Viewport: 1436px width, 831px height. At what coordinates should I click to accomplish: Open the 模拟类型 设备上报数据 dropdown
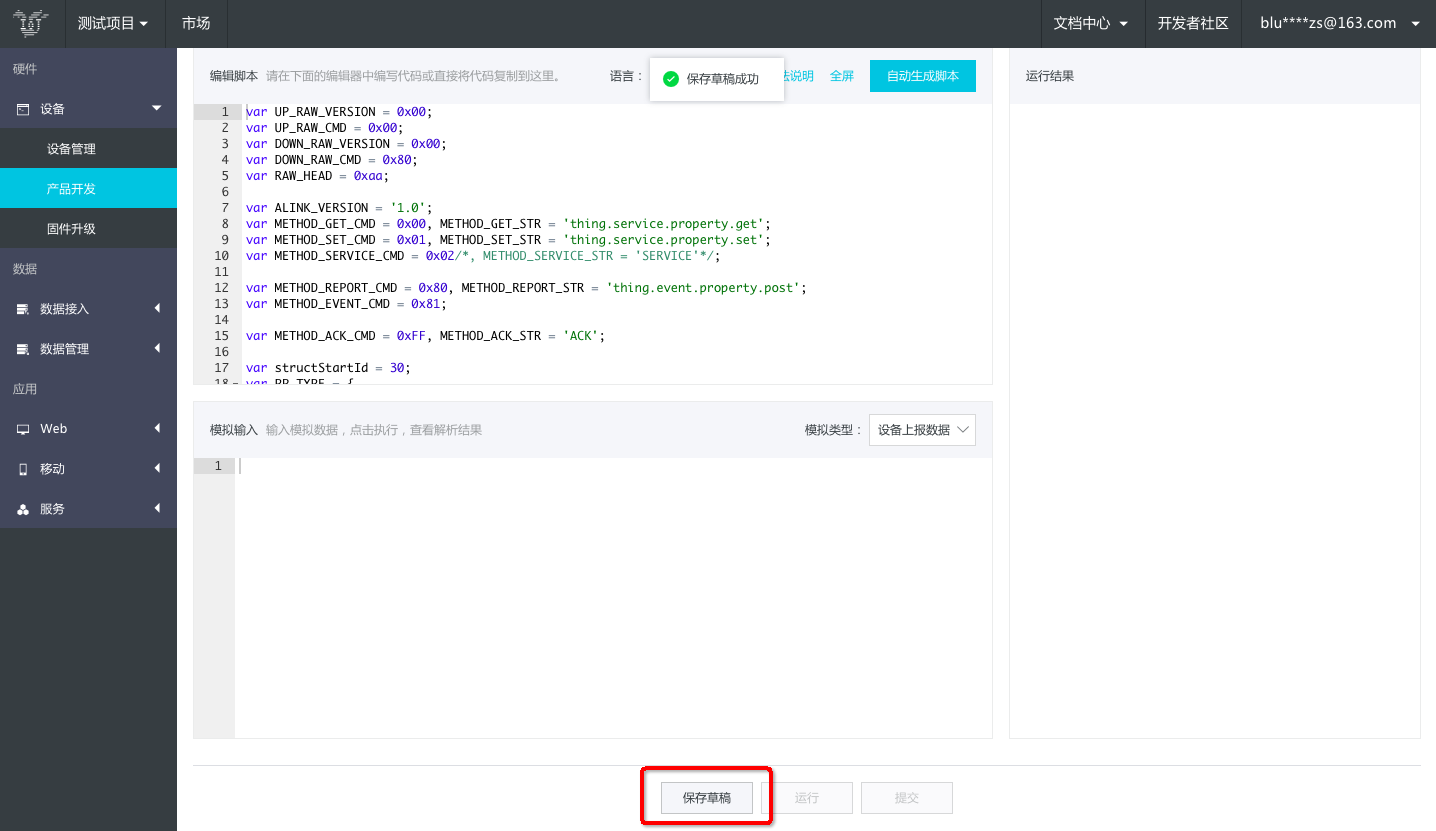[922, 430]
